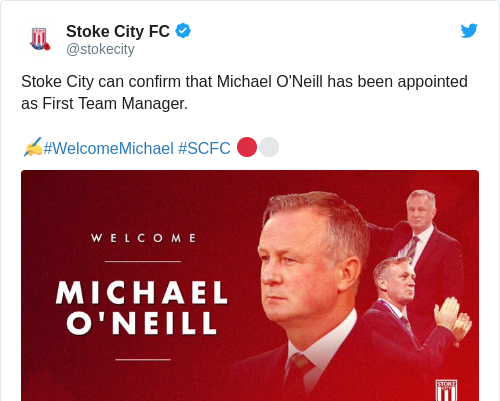Follow the #SCFC hashtag link

204,148
